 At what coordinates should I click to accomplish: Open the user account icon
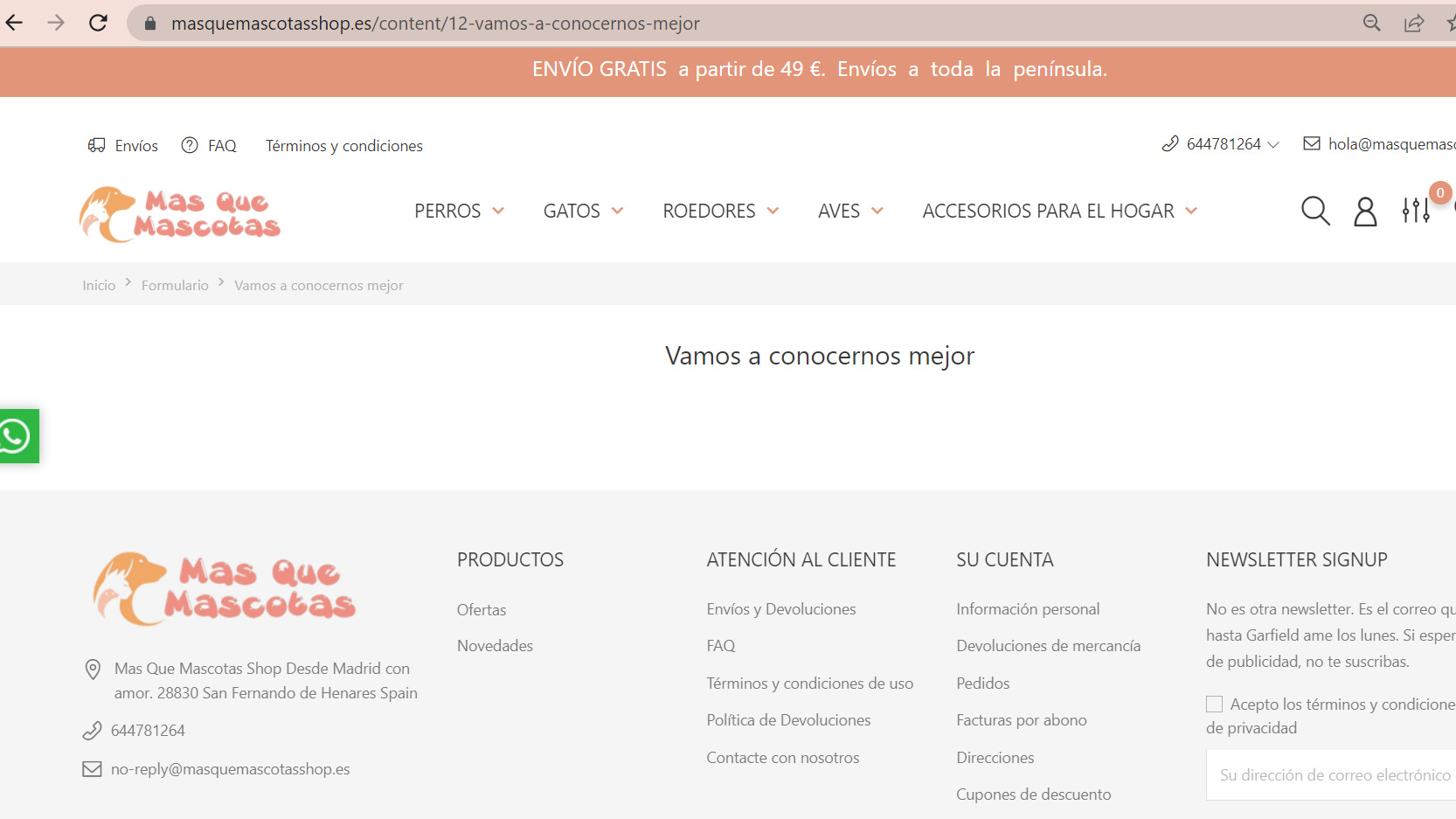pyautogui.click(x=1365, y=211)
